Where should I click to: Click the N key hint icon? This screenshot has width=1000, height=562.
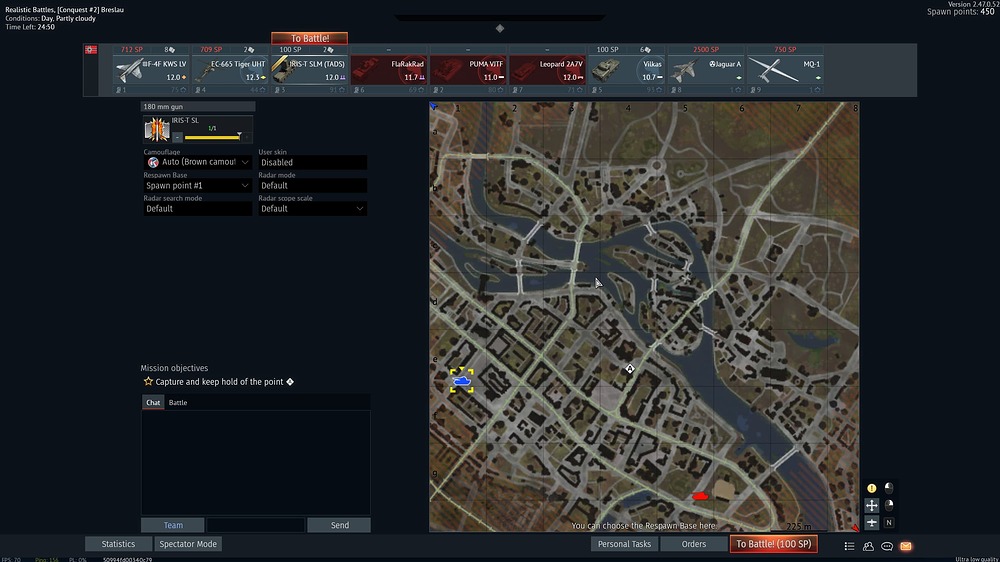(889, 522)
